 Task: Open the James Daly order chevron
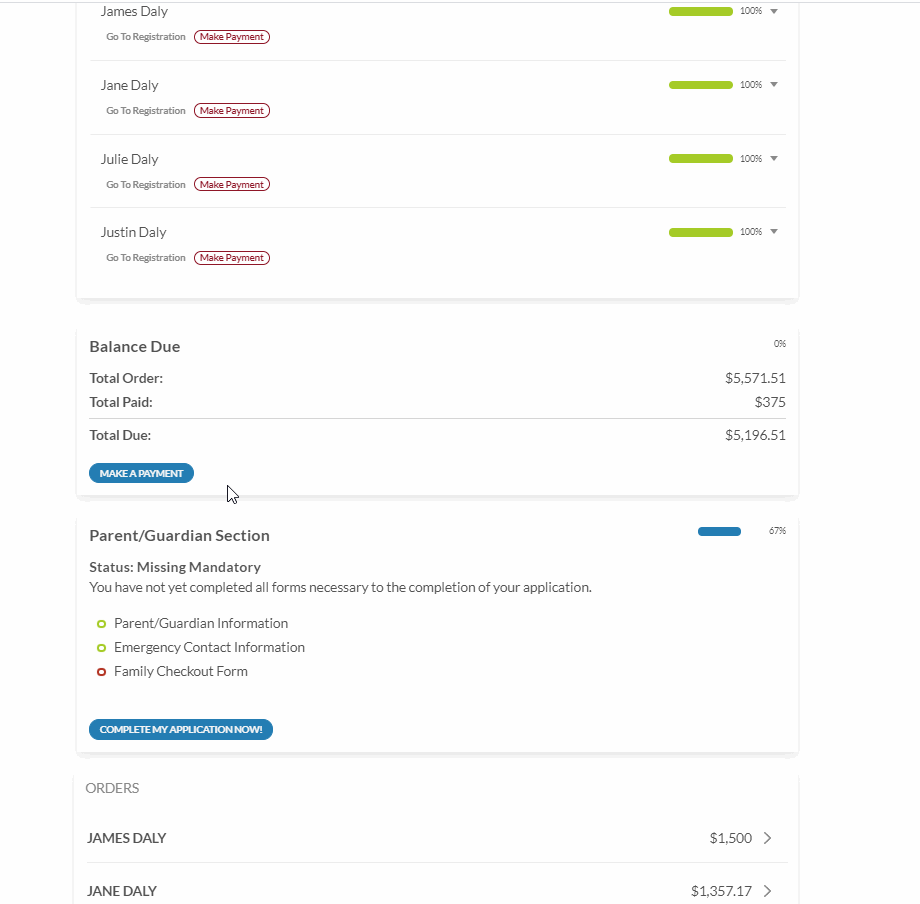pos(767,838)
